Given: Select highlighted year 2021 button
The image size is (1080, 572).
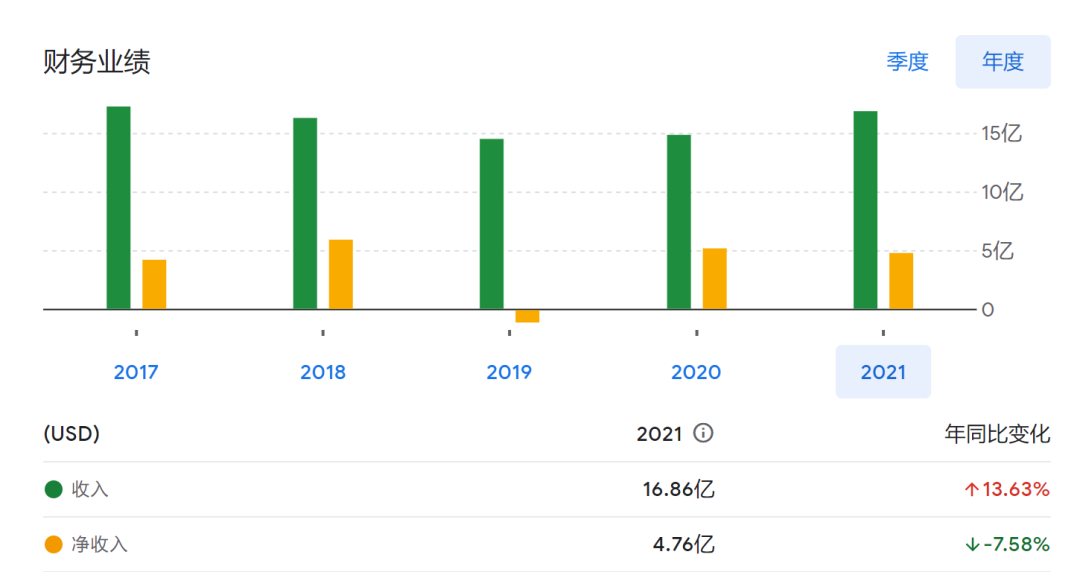Looking at the screenshot, I should [x=883, y=372].
